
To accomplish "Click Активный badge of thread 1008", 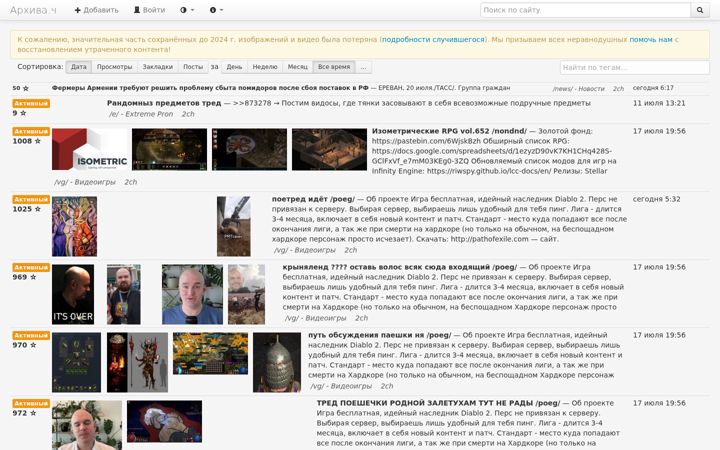I will [31, 131].
